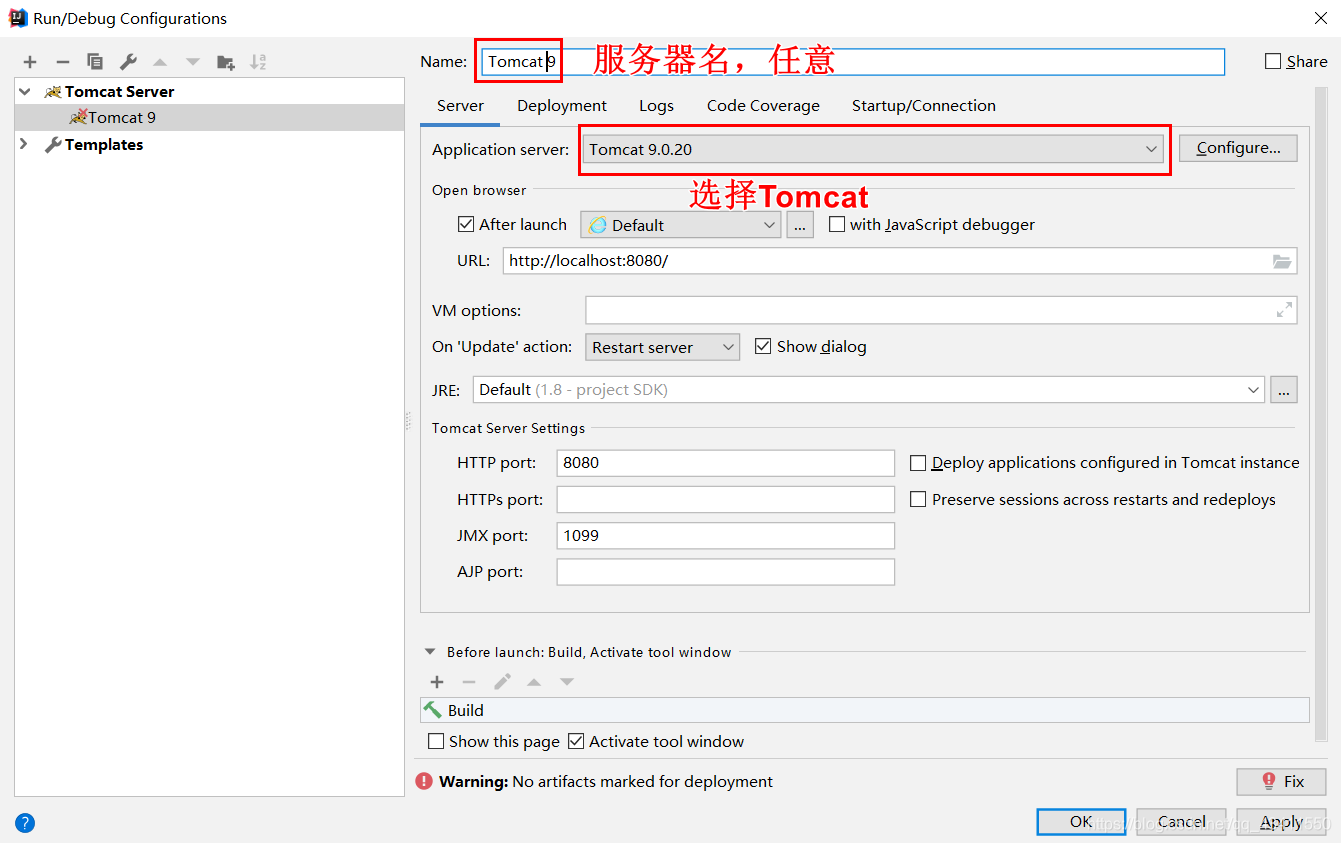Move configuration up arrow in left toolbar
This screenshot has width=1341, height=843.
click(160, 62)
